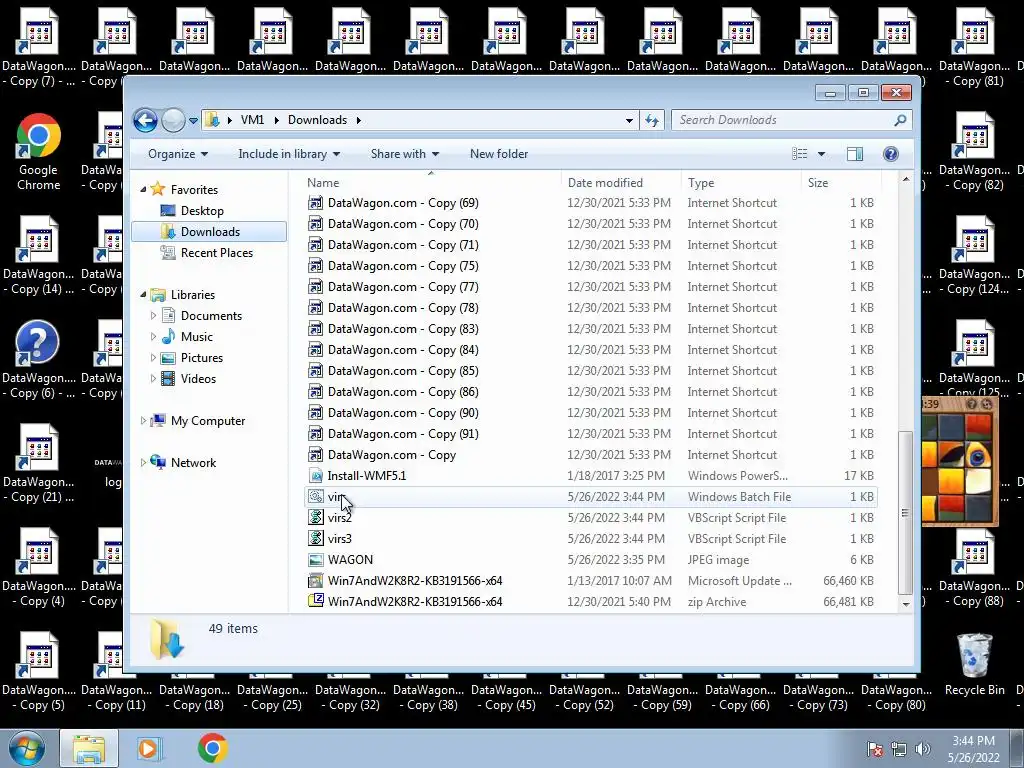Click the Back navigation arrow in Explorer

[145, 120]
